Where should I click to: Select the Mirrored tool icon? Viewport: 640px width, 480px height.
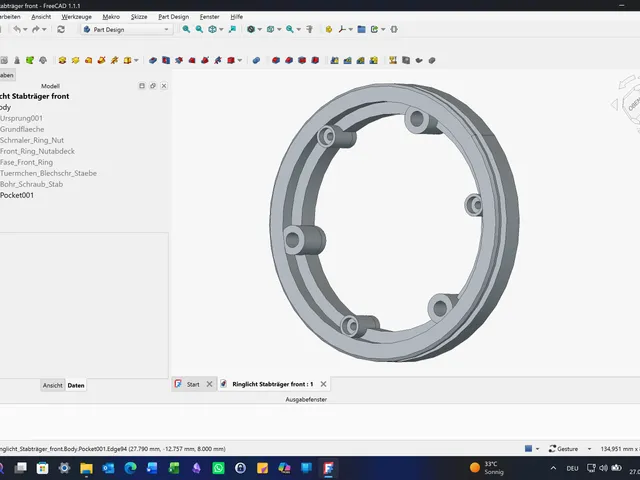click(x=334, y=60)
